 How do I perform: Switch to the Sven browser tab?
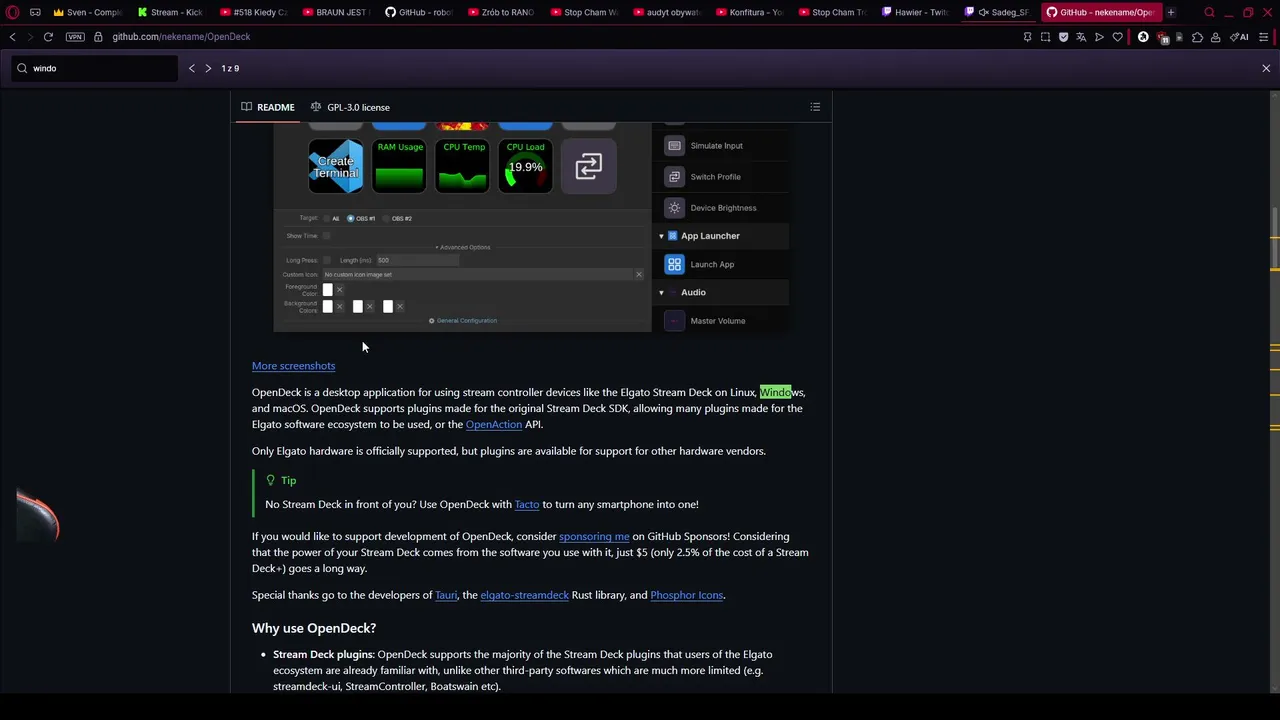pos(87,12)
